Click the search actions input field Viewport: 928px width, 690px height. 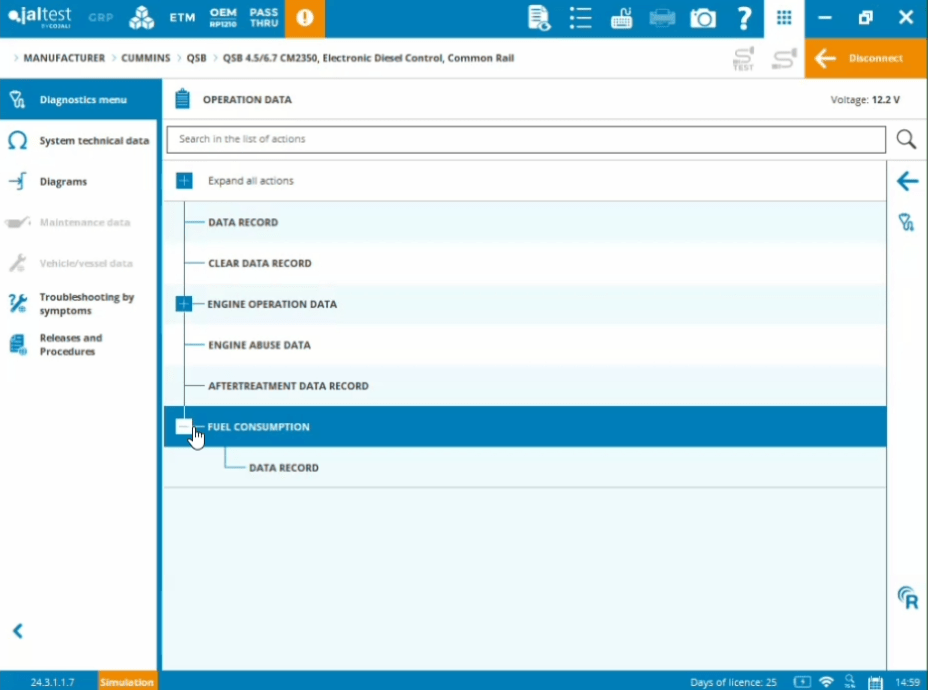tap(526, 139)
